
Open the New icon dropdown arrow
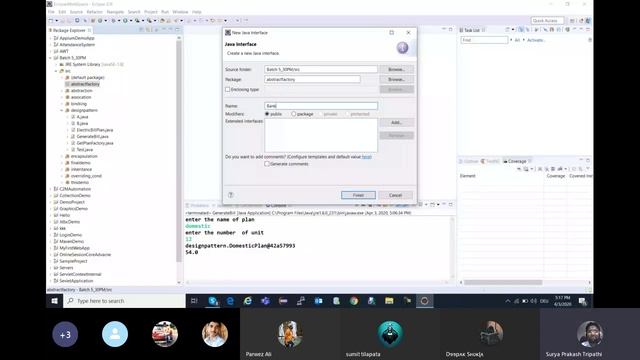click(x=56, y=20)
